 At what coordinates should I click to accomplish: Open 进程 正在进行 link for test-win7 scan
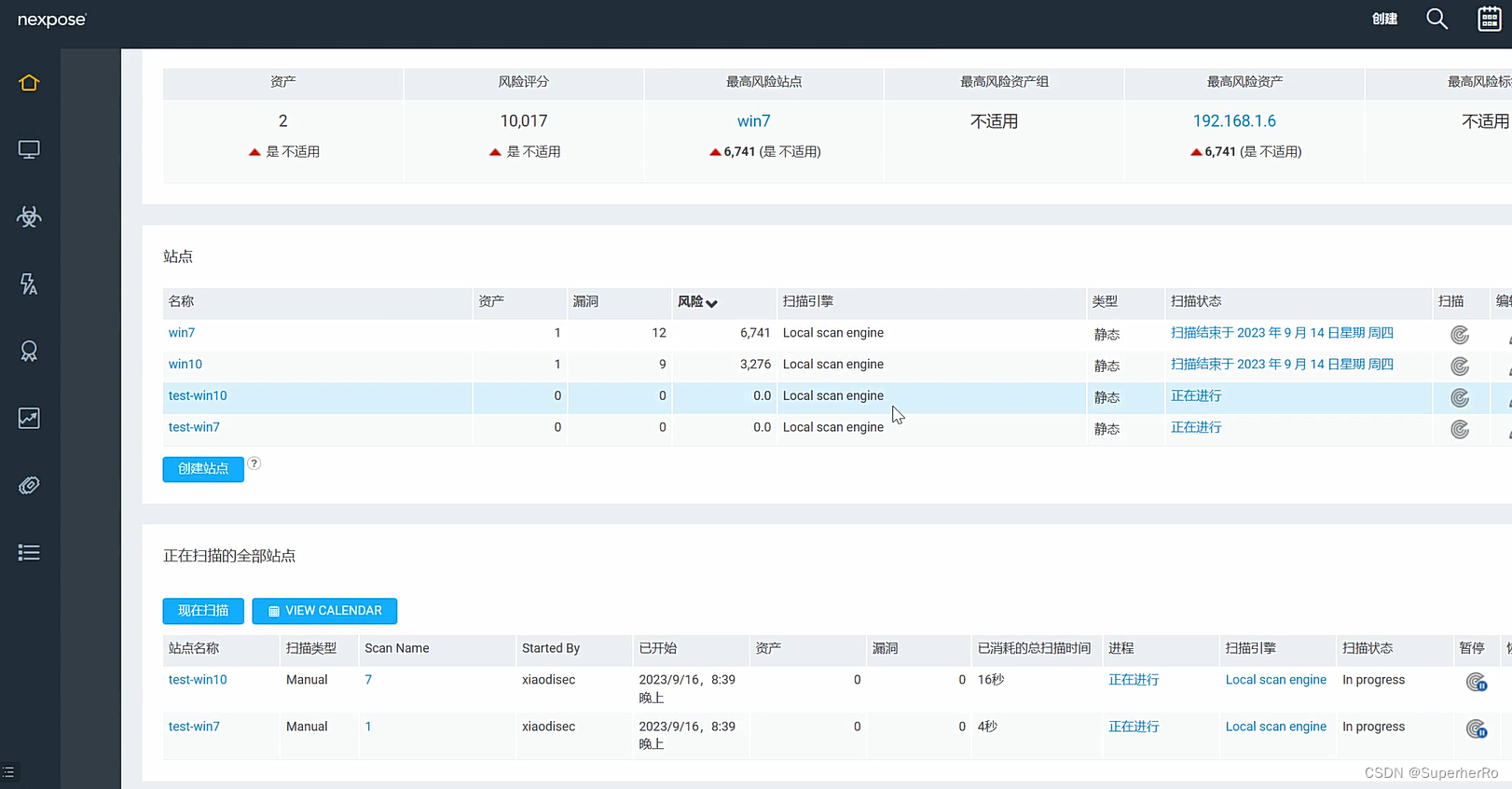(1134, 727)
